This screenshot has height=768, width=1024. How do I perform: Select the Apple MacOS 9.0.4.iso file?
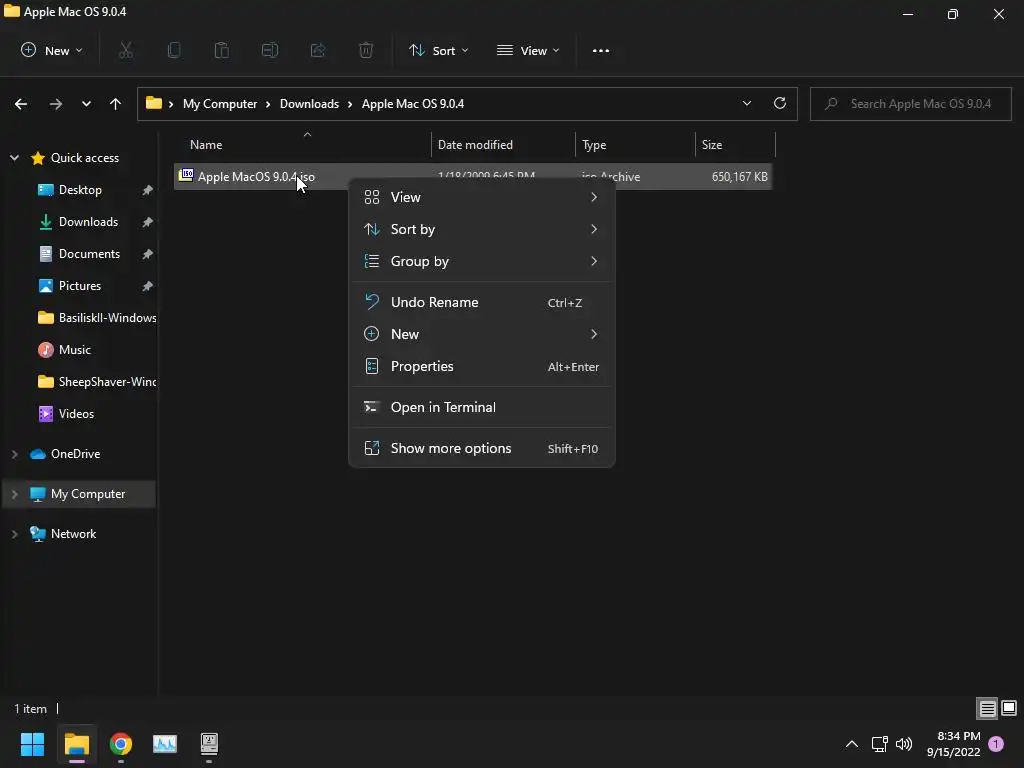pos(256,176)
